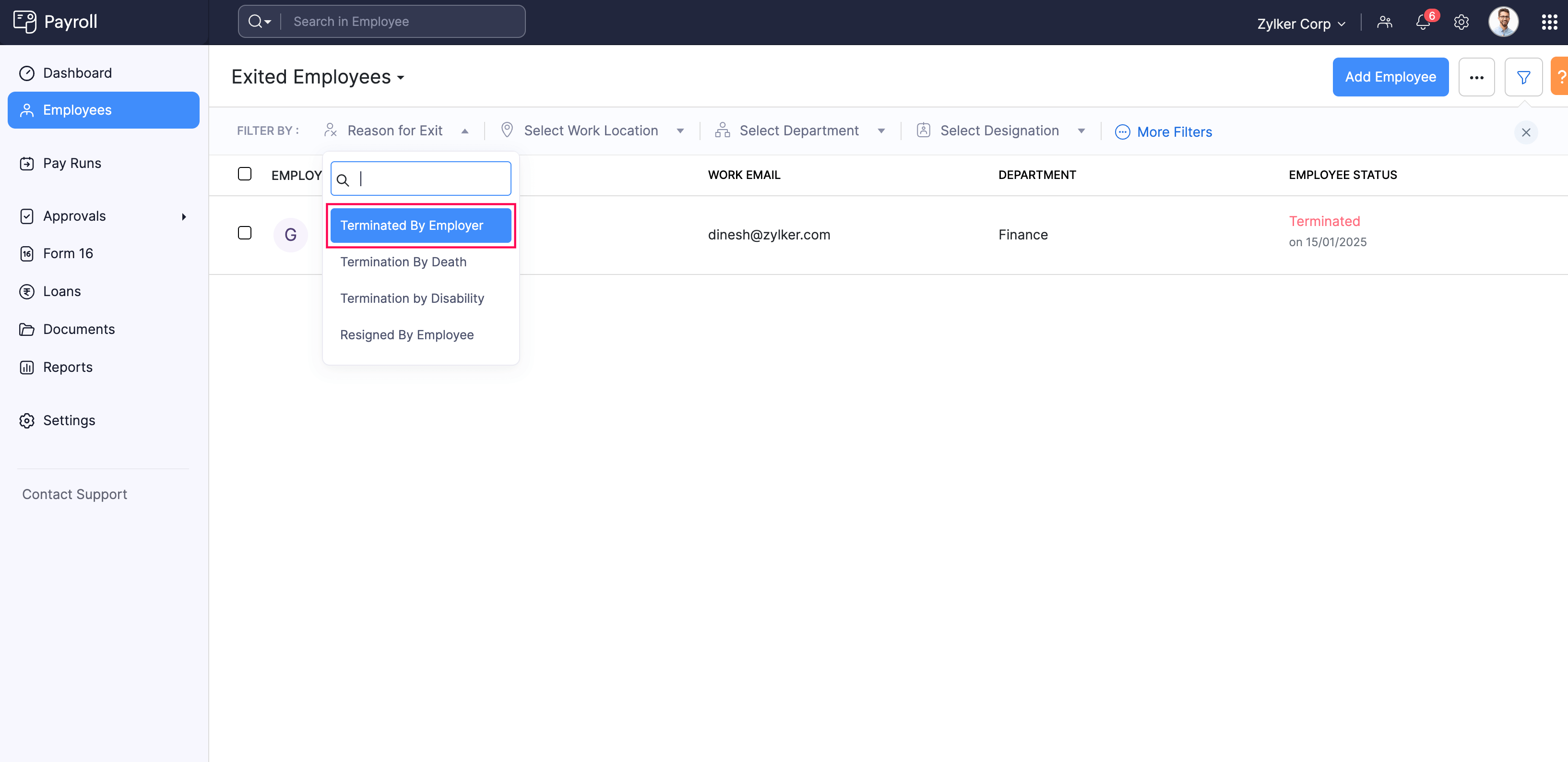The height and width of the screenshot is (762, 1568).
Task: Open the user profile avatar
Action: click(x=1503, y=23)
